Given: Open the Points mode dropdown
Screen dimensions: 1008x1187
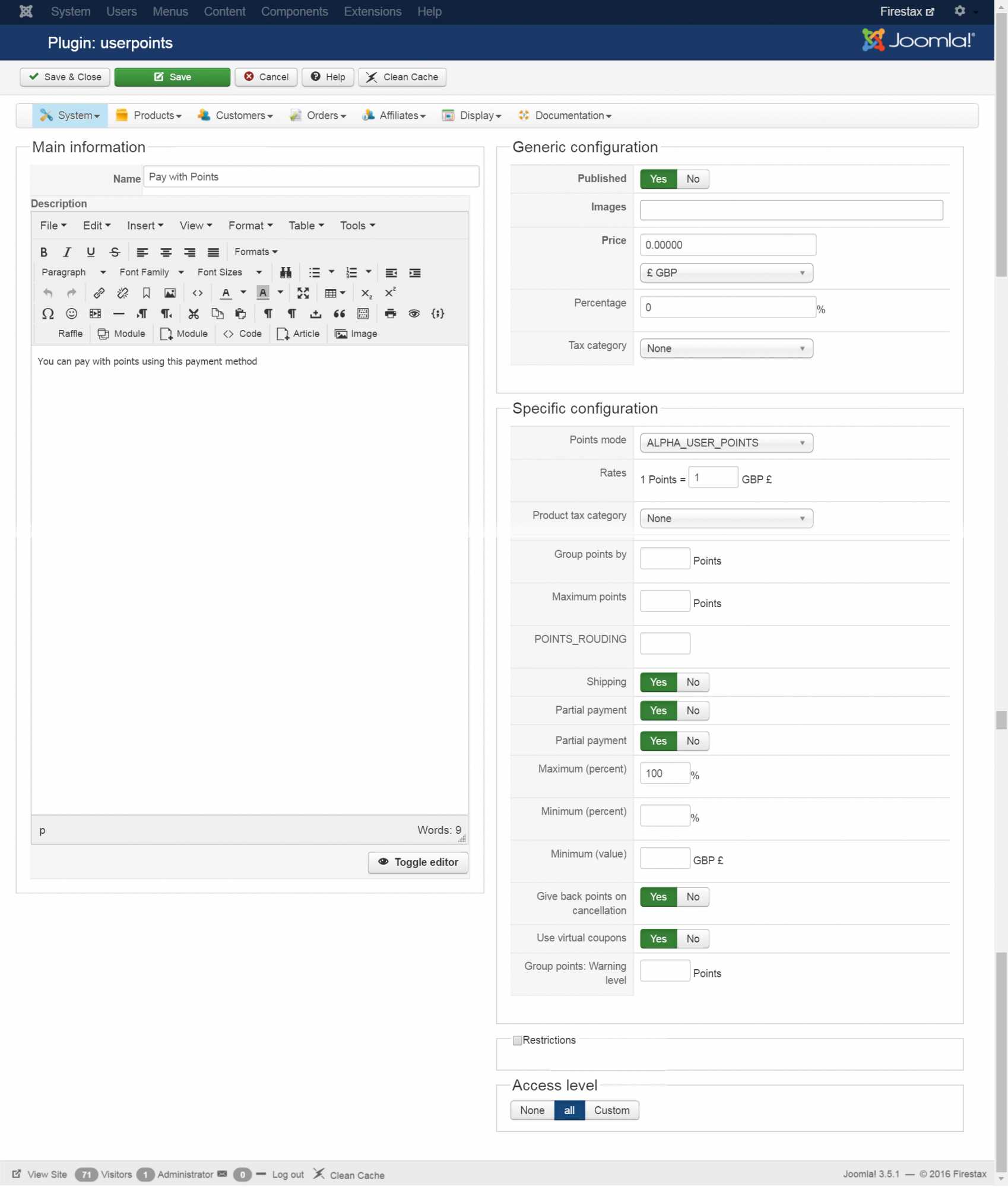Looking at the screenshot, I should pyautogui.click(x=727, y=443).
